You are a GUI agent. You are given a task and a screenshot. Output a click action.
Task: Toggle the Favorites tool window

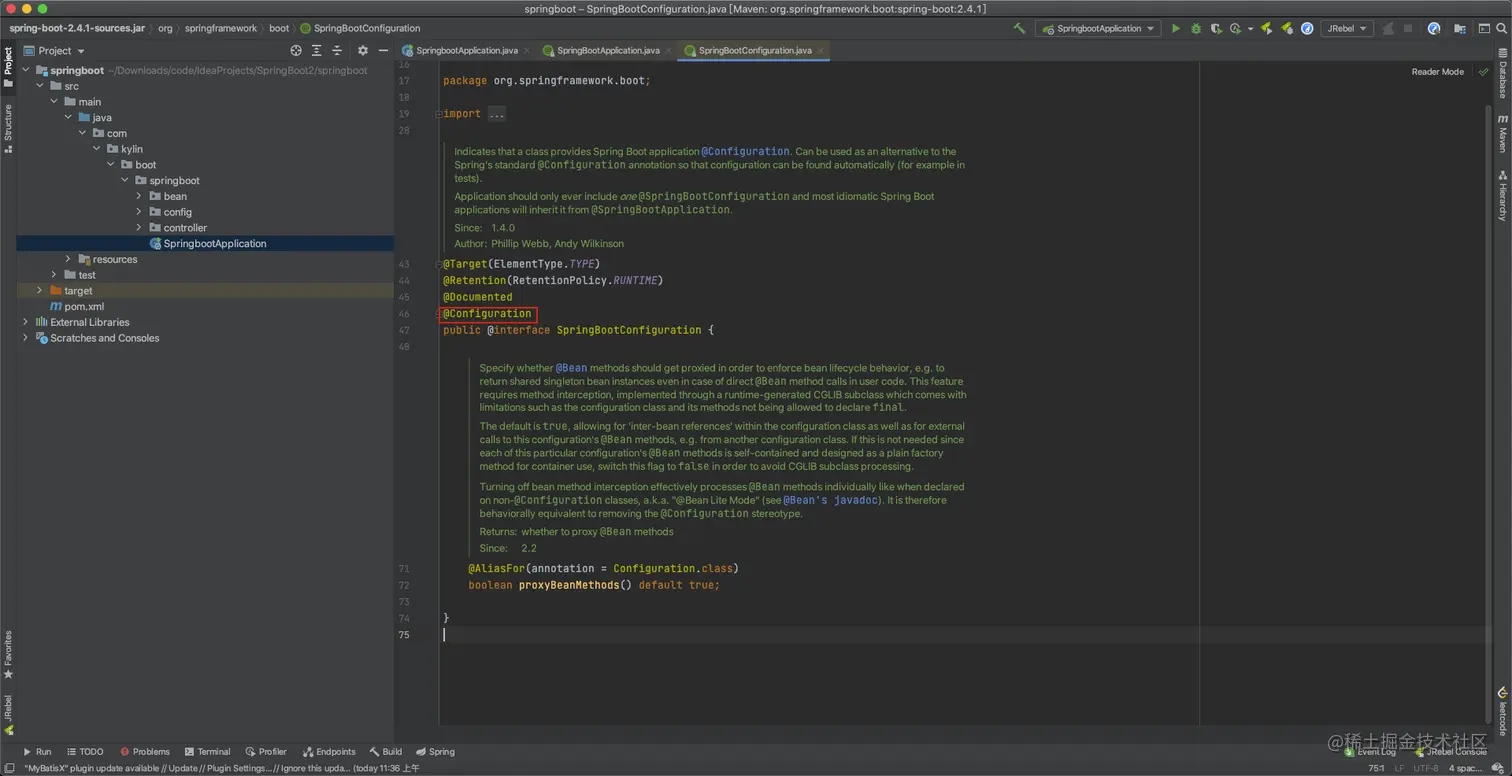pyautogui.click(x=8, y=654)
